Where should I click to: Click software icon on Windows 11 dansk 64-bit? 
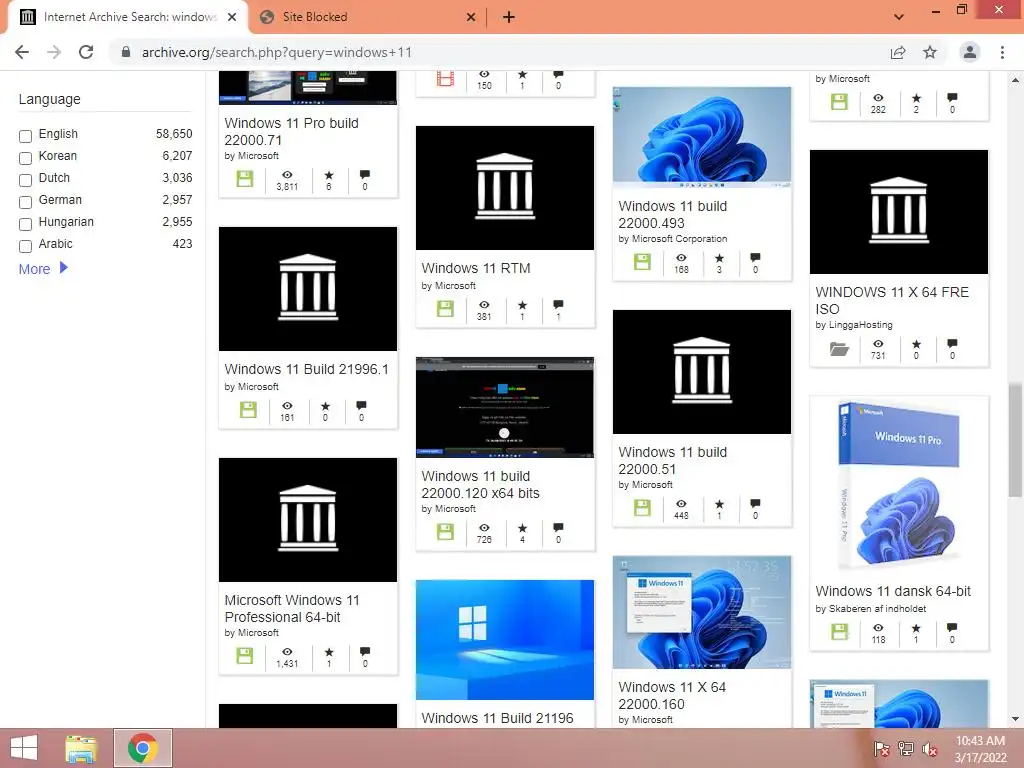[x=839, y=632]
